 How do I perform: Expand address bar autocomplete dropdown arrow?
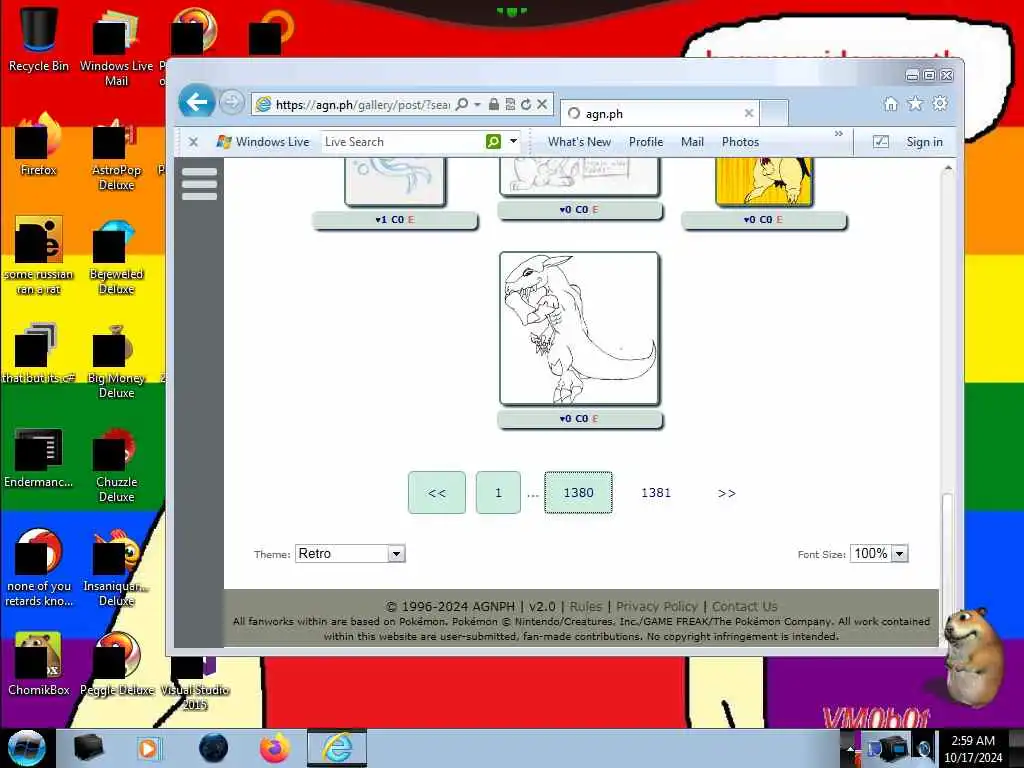(x=477, y=104)
